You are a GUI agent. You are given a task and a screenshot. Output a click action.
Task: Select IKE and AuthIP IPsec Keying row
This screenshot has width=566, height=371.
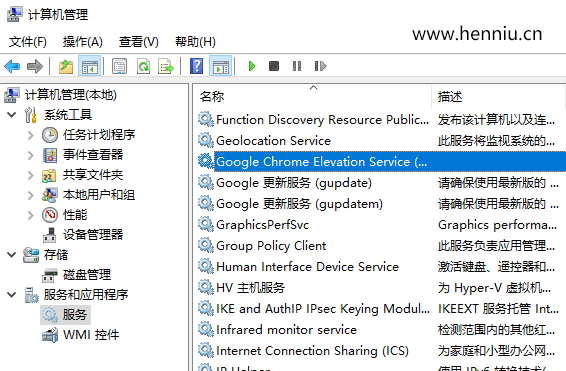tap(381, 309)
